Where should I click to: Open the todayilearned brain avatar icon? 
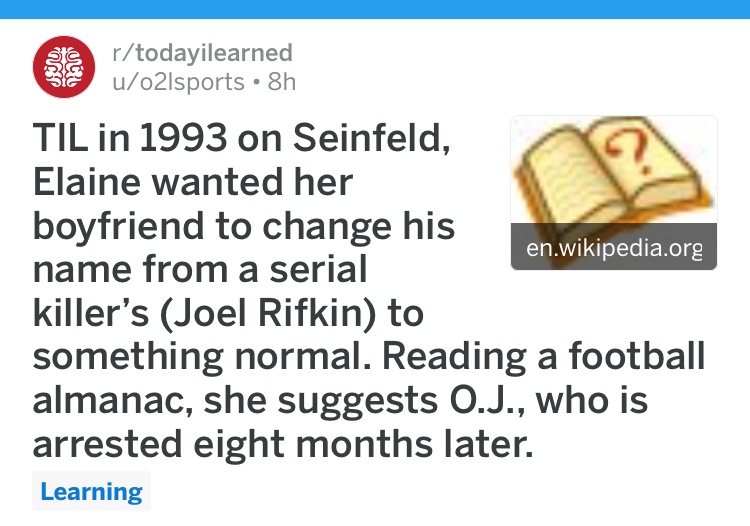point(64,67)
